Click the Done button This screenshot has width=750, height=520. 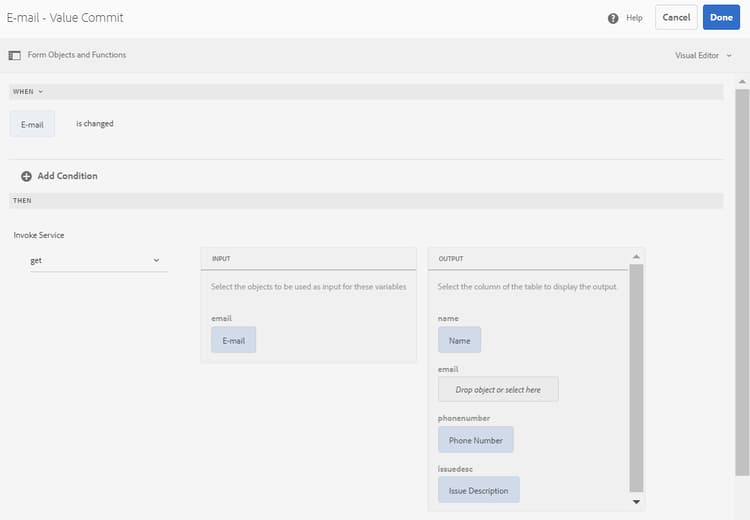[x=721, y=18]
